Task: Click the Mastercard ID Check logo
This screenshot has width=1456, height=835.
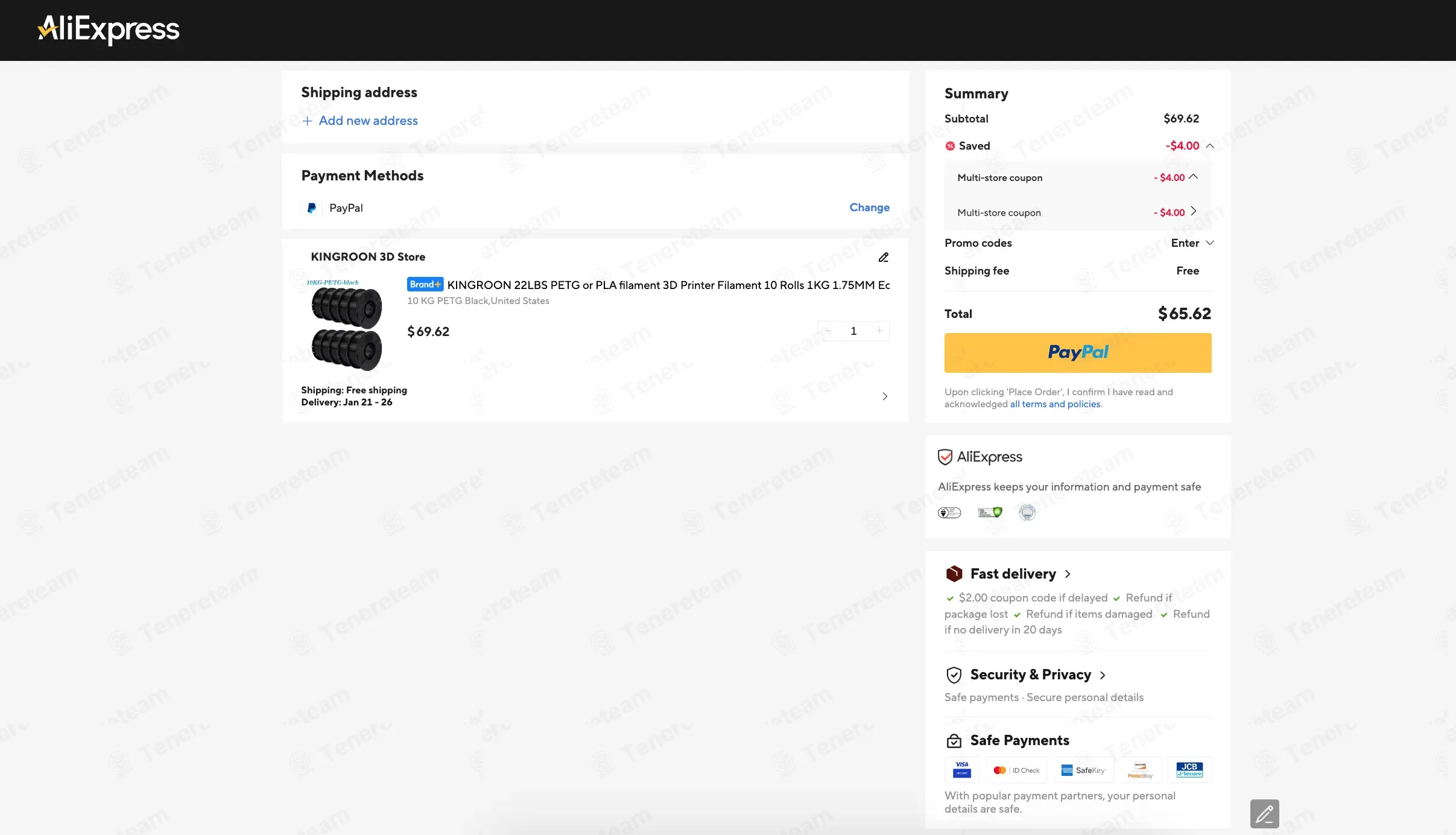Action: [x=1017, y=770]
